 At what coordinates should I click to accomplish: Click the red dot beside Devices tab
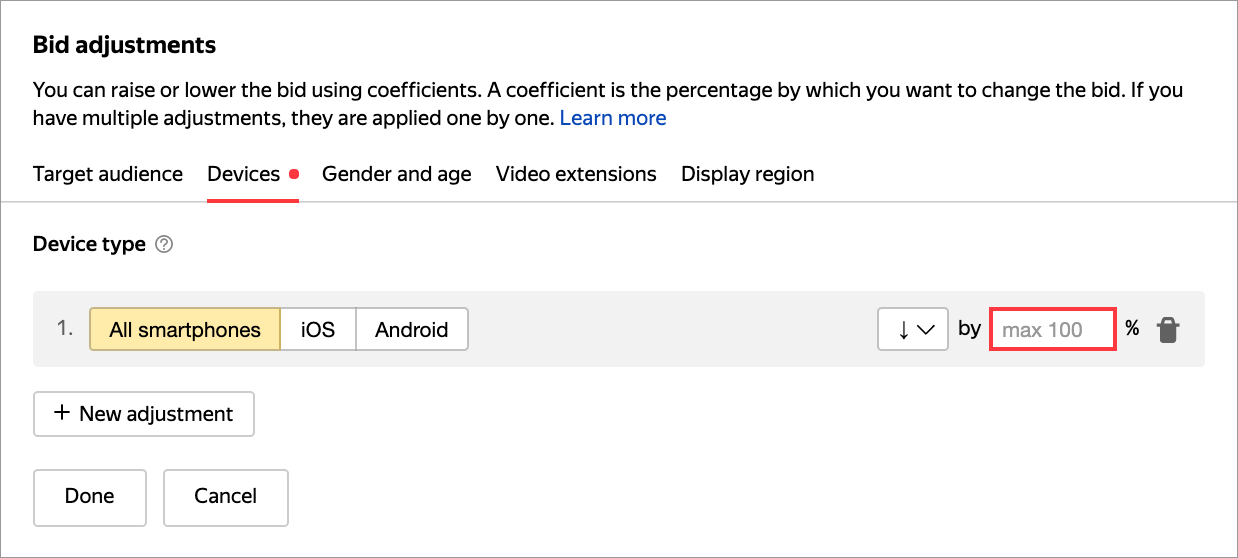pyautogui.click(x=294, y=174)
